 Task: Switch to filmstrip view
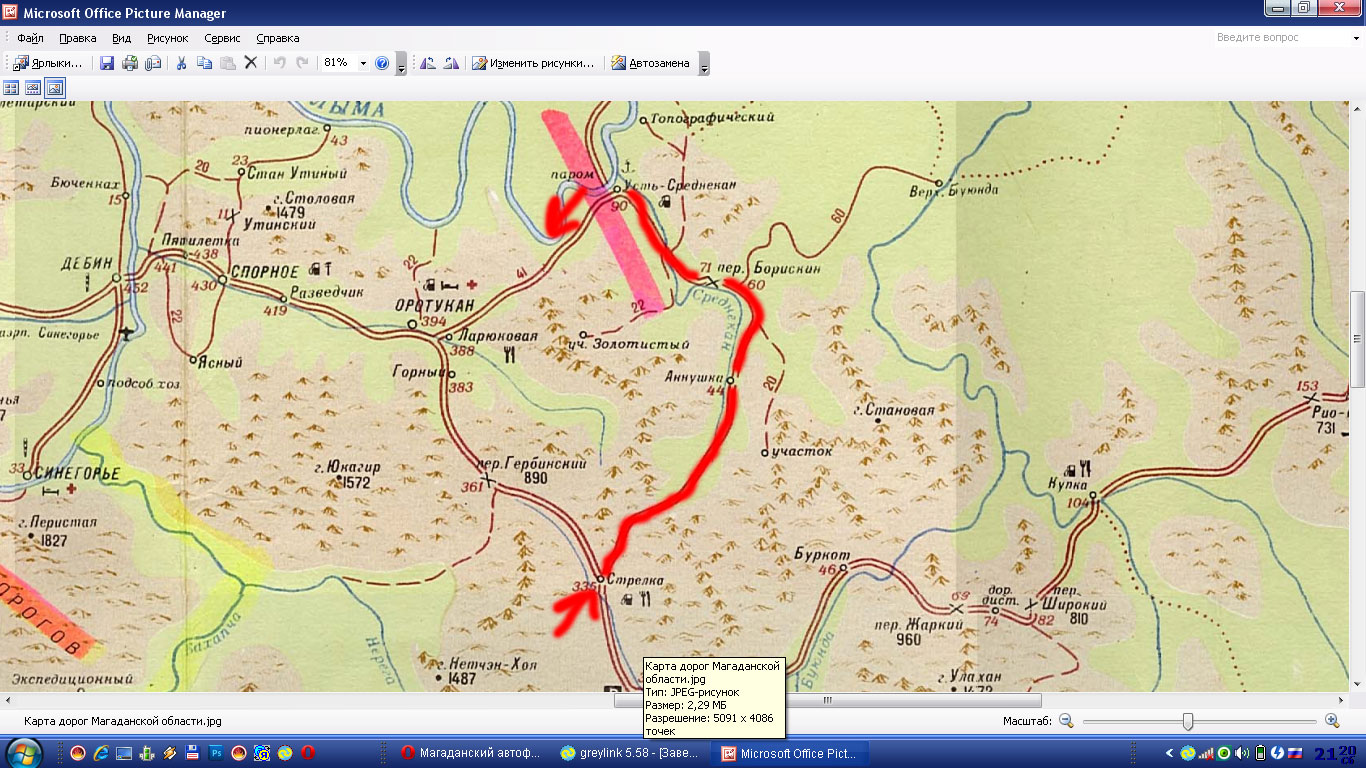pyautogui.click(x=33, y=88)
